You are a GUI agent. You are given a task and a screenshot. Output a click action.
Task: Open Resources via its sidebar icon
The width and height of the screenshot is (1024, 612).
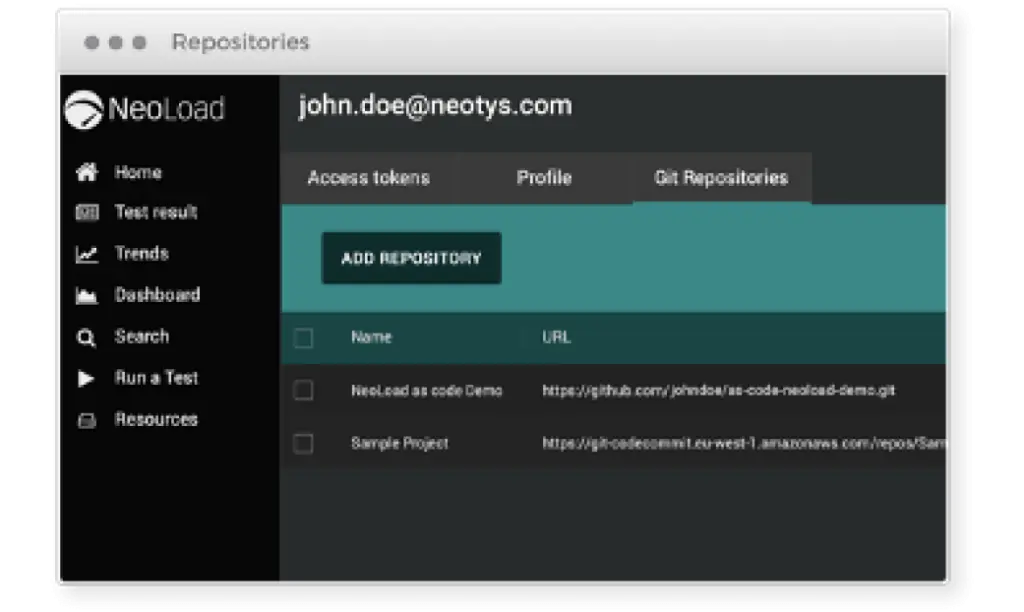(87, 420)
